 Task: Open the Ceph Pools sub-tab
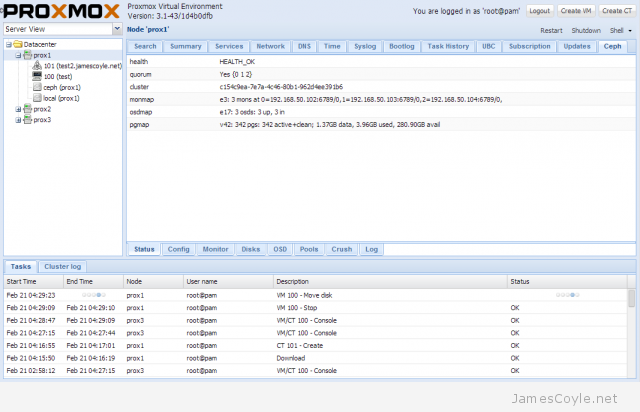309,249
